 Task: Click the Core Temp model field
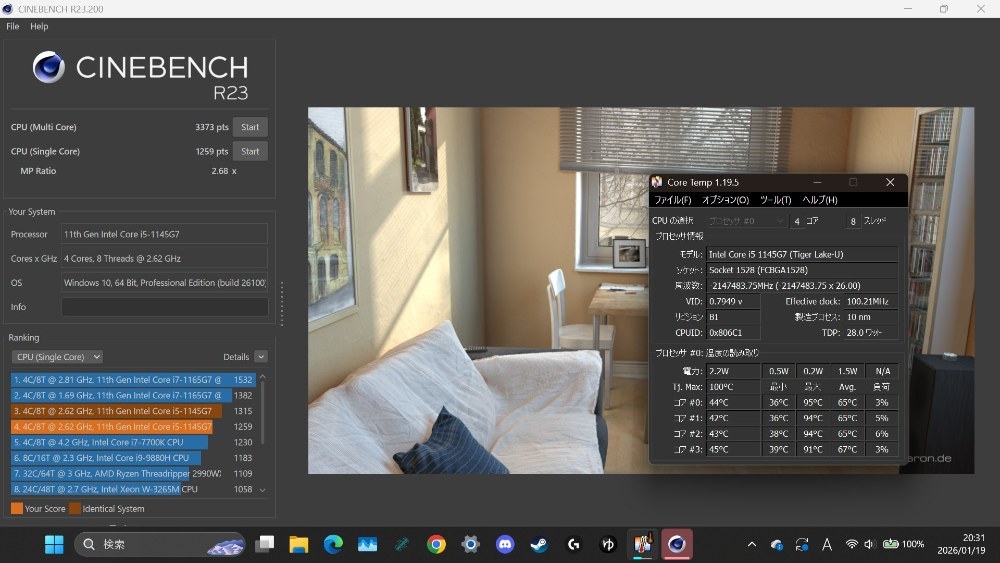coord(802,254)
